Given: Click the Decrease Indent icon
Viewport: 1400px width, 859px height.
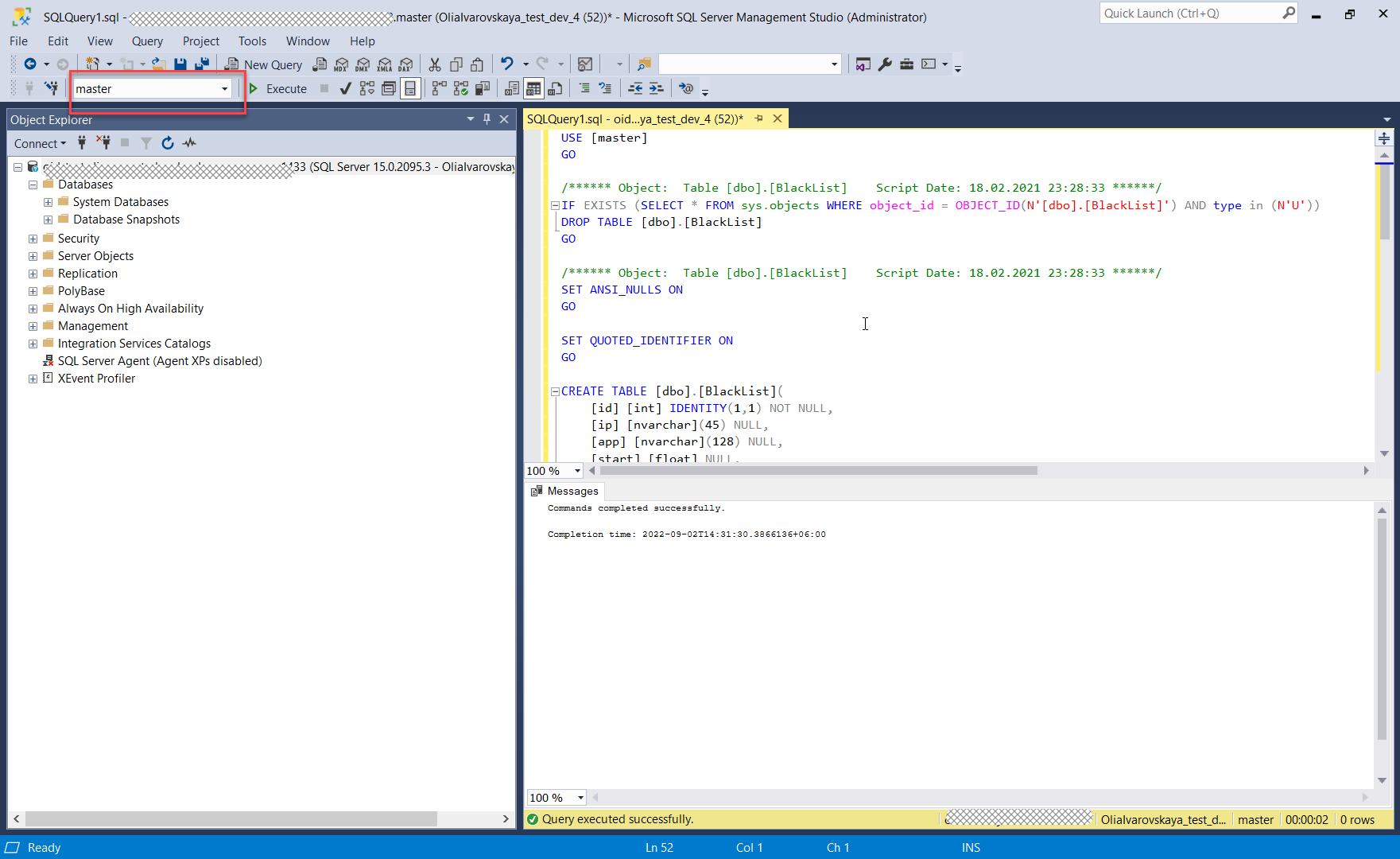Looking at the screenshot, I should coord(635,88).
